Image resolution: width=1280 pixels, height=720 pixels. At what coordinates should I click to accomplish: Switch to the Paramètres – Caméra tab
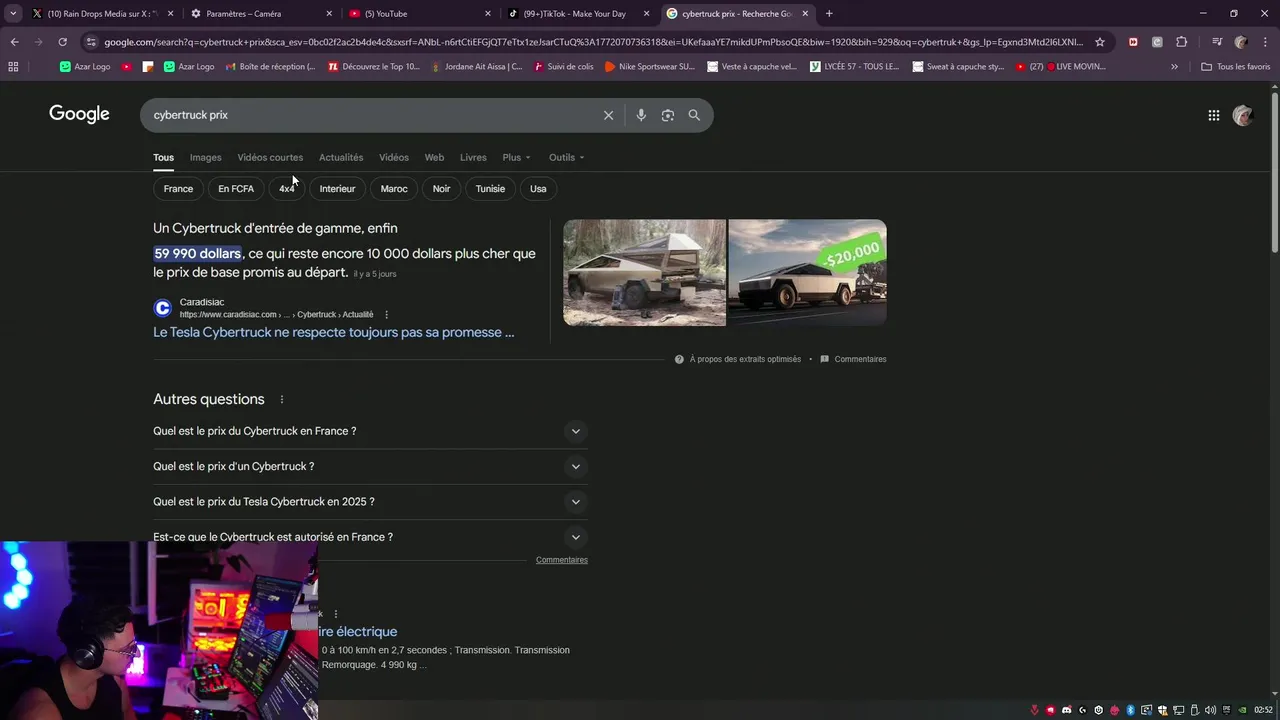[260, 14]
